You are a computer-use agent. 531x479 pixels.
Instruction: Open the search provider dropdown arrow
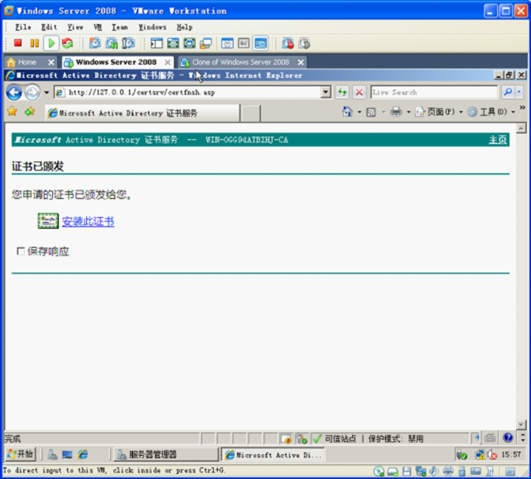point(518,92)
